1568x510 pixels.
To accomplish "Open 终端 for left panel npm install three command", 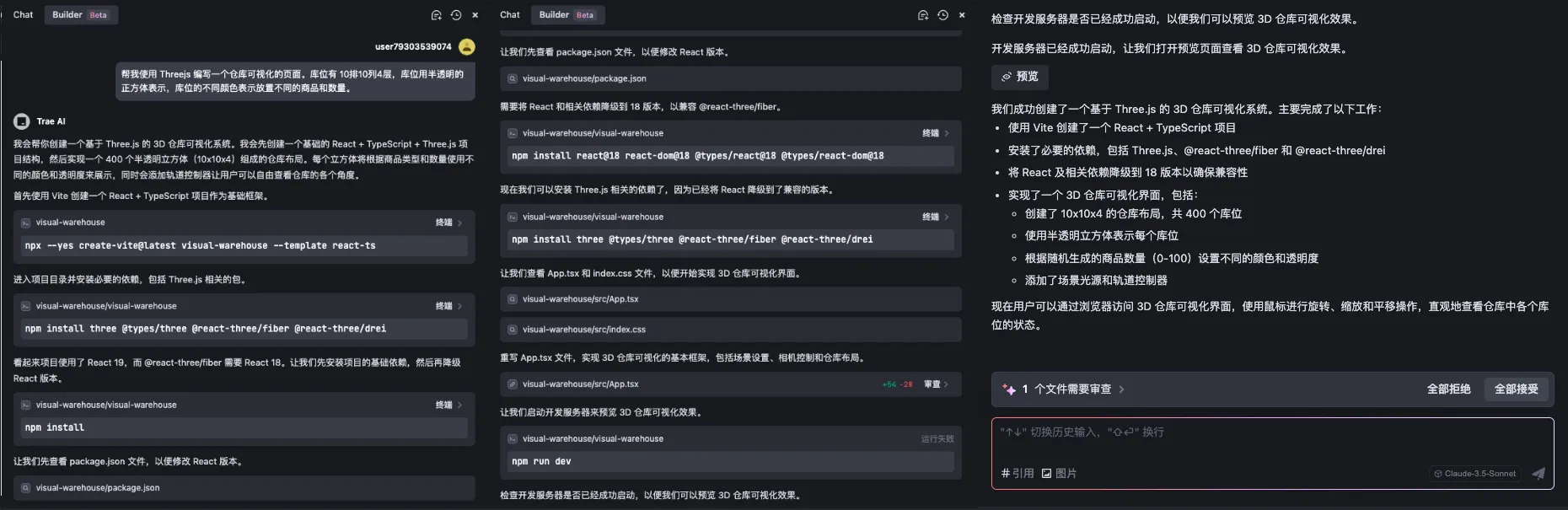I will pyautogui.click(x=448, y=306).
